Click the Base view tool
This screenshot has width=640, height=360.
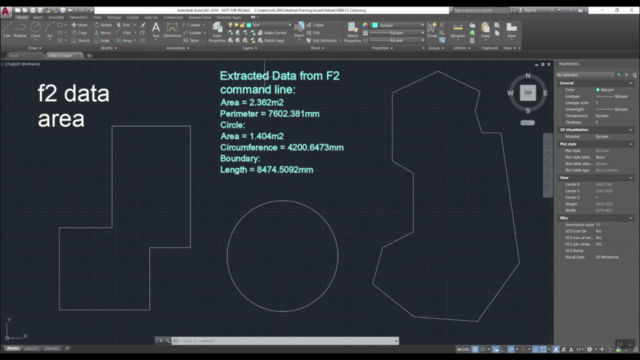pos(511,30)
